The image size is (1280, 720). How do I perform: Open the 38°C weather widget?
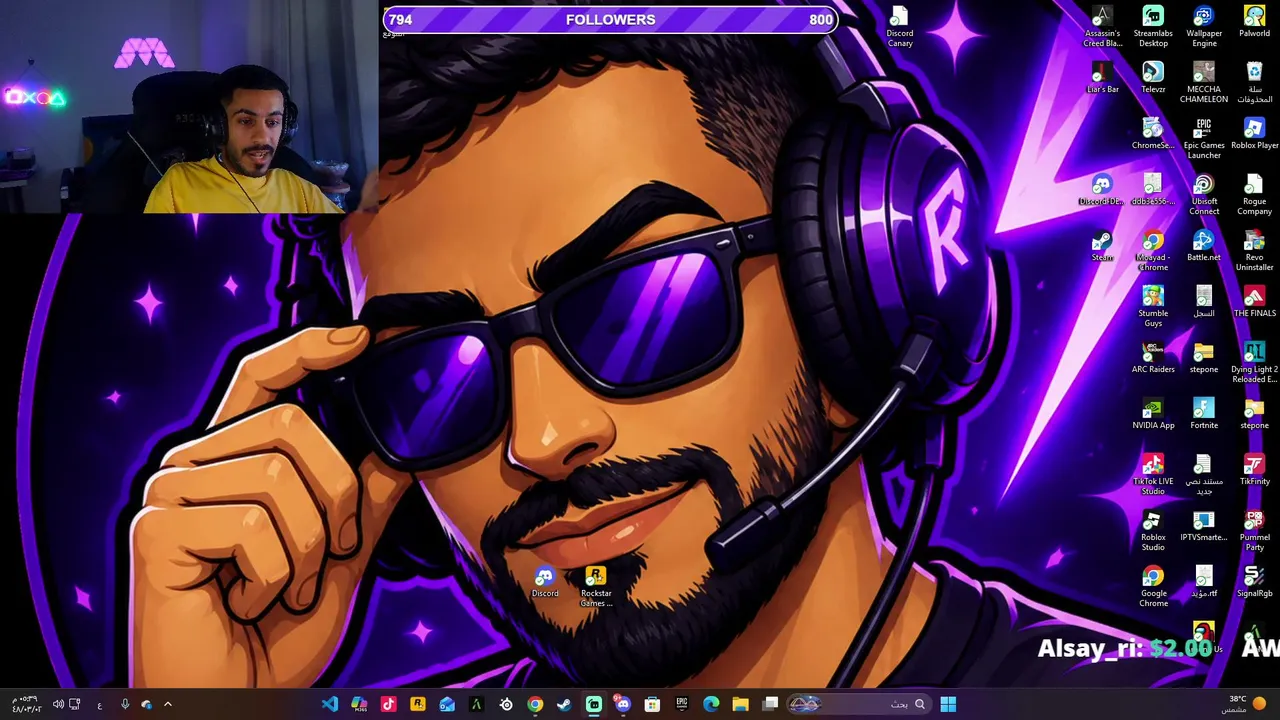click(x=1244, y=704)
